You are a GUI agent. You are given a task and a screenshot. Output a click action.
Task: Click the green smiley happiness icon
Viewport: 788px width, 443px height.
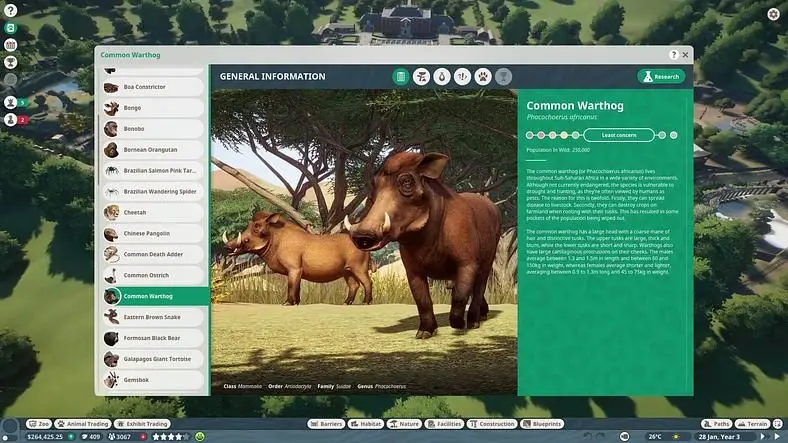click(200, 437)
